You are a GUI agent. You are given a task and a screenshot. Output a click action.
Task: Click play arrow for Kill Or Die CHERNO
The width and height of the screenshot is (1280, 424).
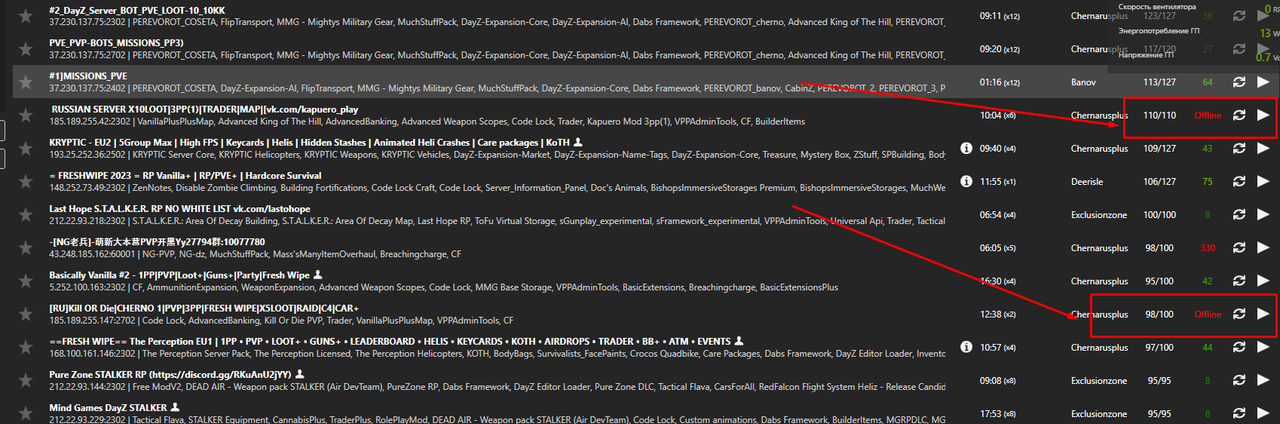pos(1263,314)
